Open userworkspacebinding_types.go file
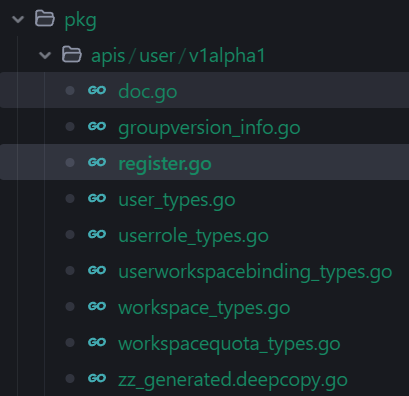409x396 pixels. (x=255, y=272)
